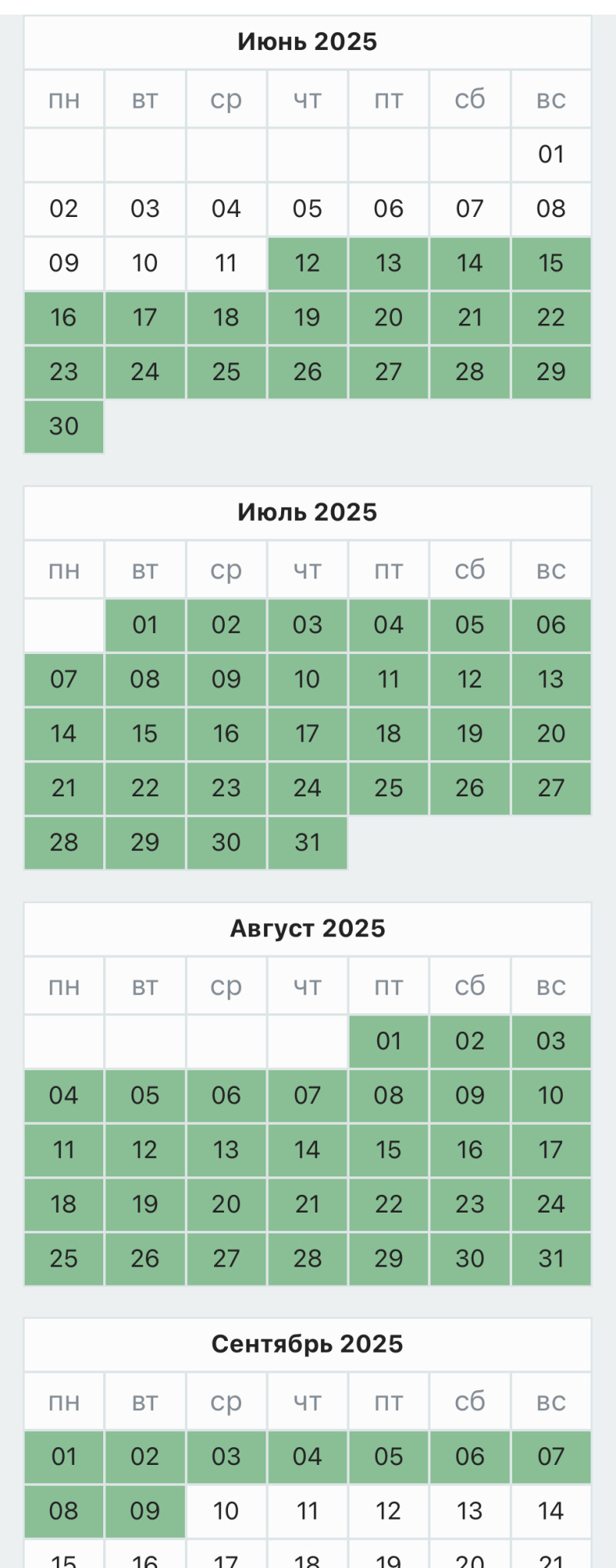This screenshot has height=1568, width=616.
Task: Select date 15 in Август 2025
Action: [x=389, y=1149]
